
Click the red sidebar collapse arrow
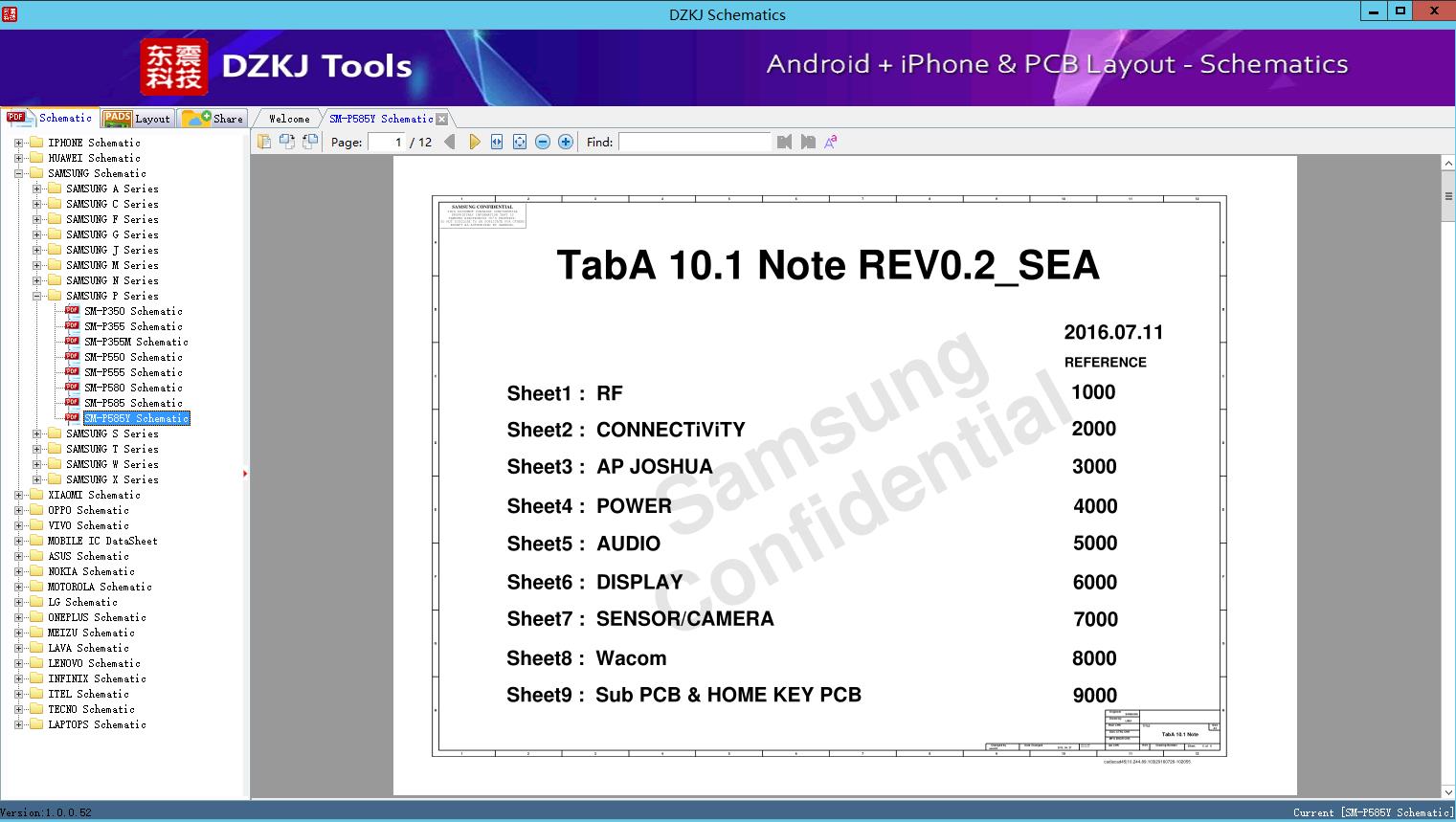(x=245, y=473)
